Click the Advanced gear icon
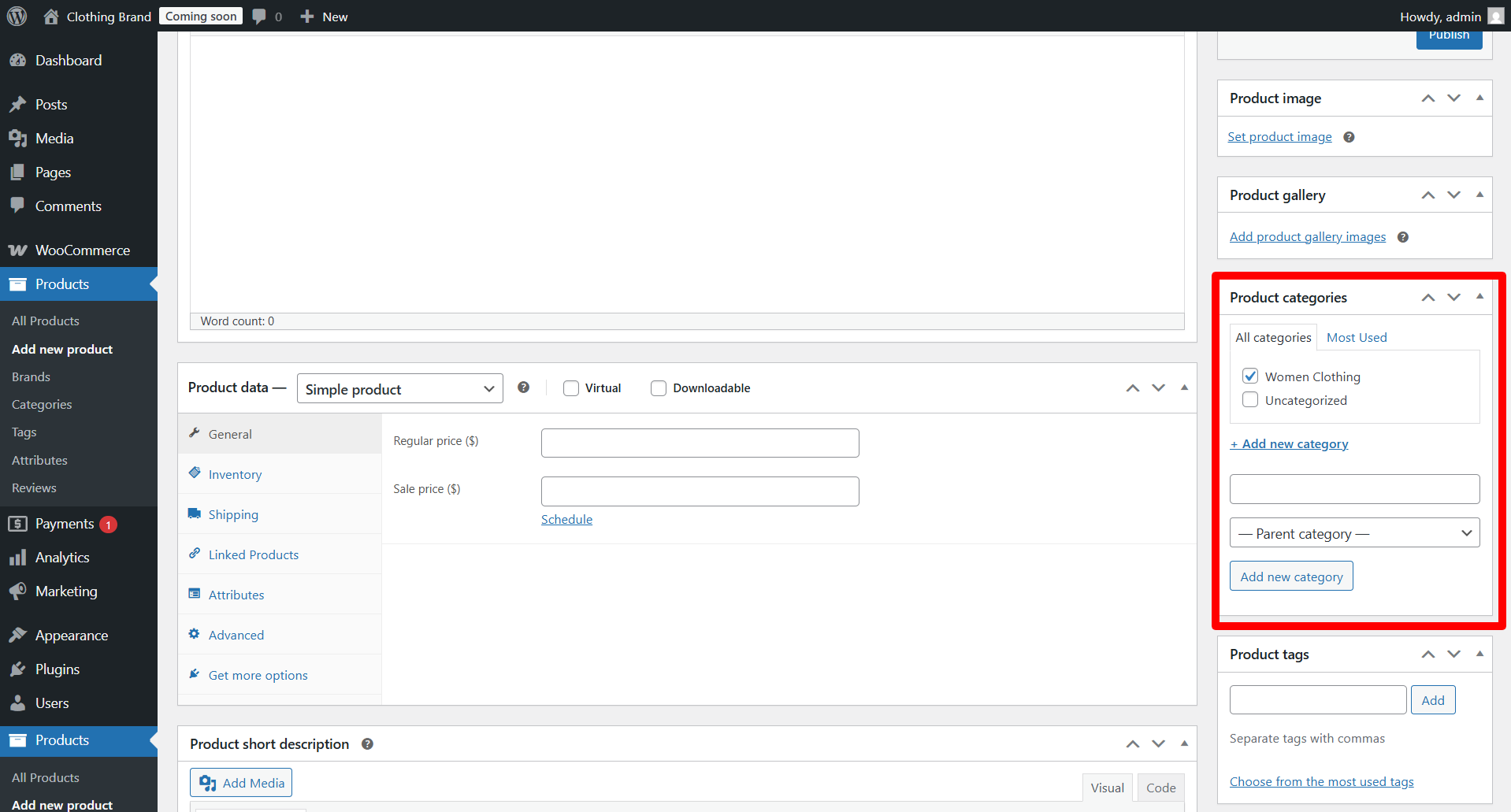Viewport: 1511px width, 812px height. [195, 634]
